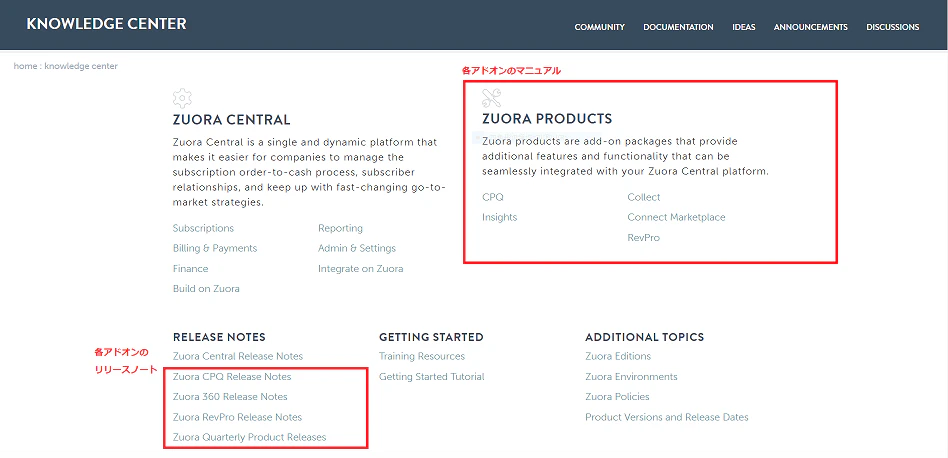Open the Collect product link
The width and height of the screenshot is (948, 458).
(x=644, y=197)
